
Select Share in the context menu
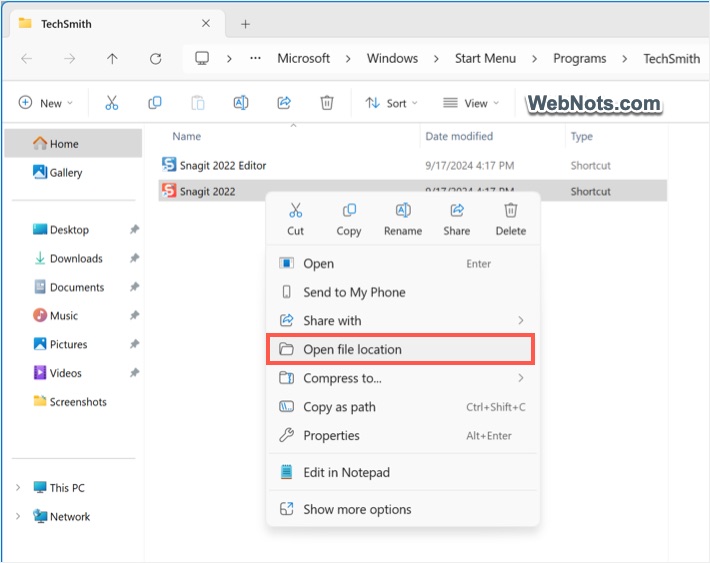tap(456, 219)
